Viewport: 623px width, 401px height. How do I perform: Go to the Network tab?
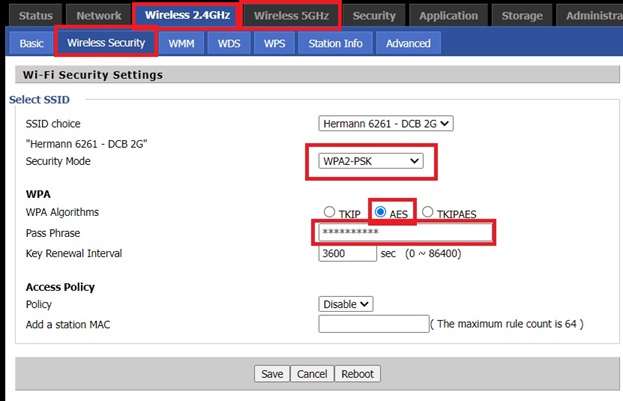99,15
